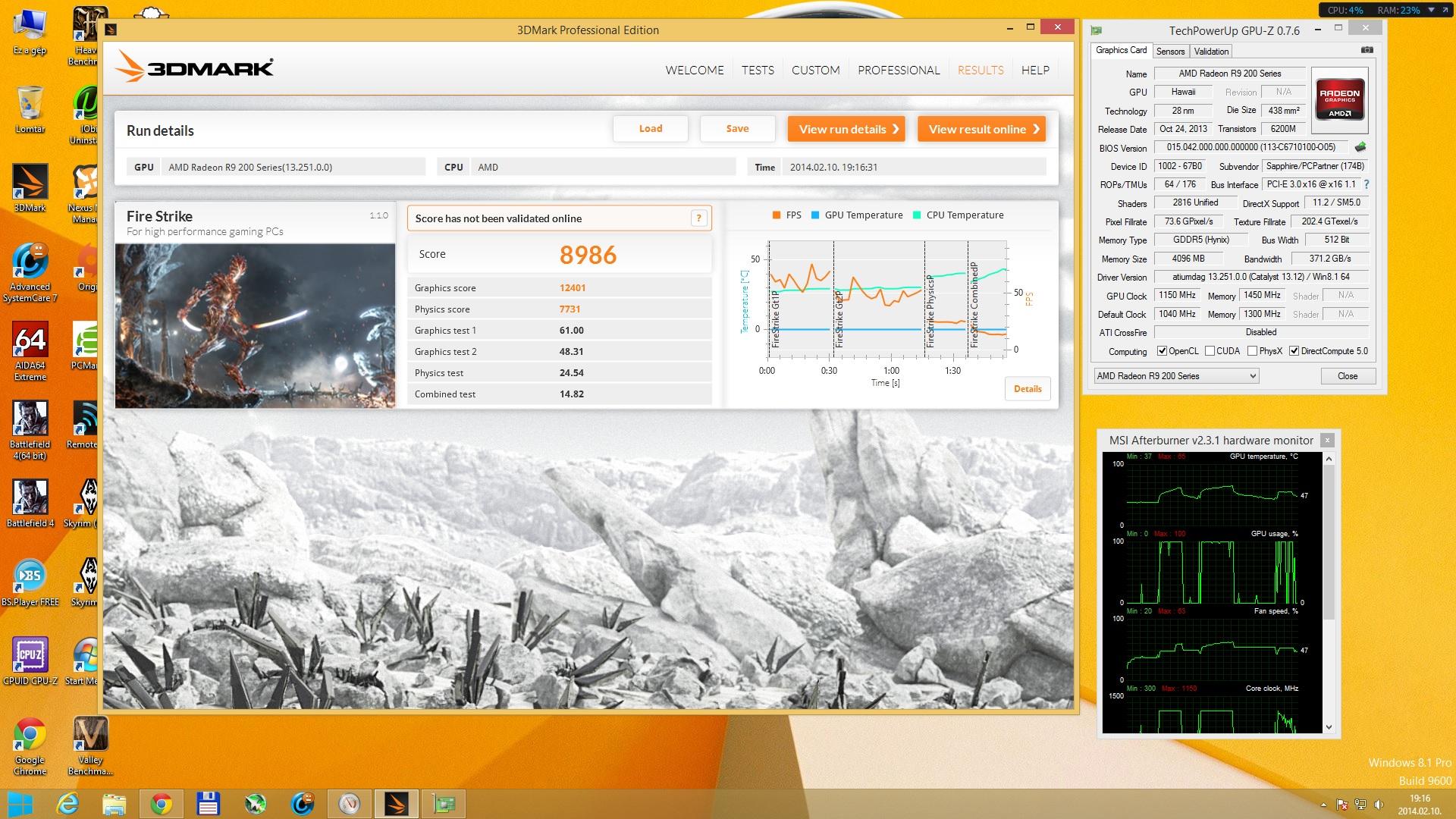Screen dimensions: 1456x819
Task: Open the 3DMark desktop shortcut
Action: [x=30, y=188]
